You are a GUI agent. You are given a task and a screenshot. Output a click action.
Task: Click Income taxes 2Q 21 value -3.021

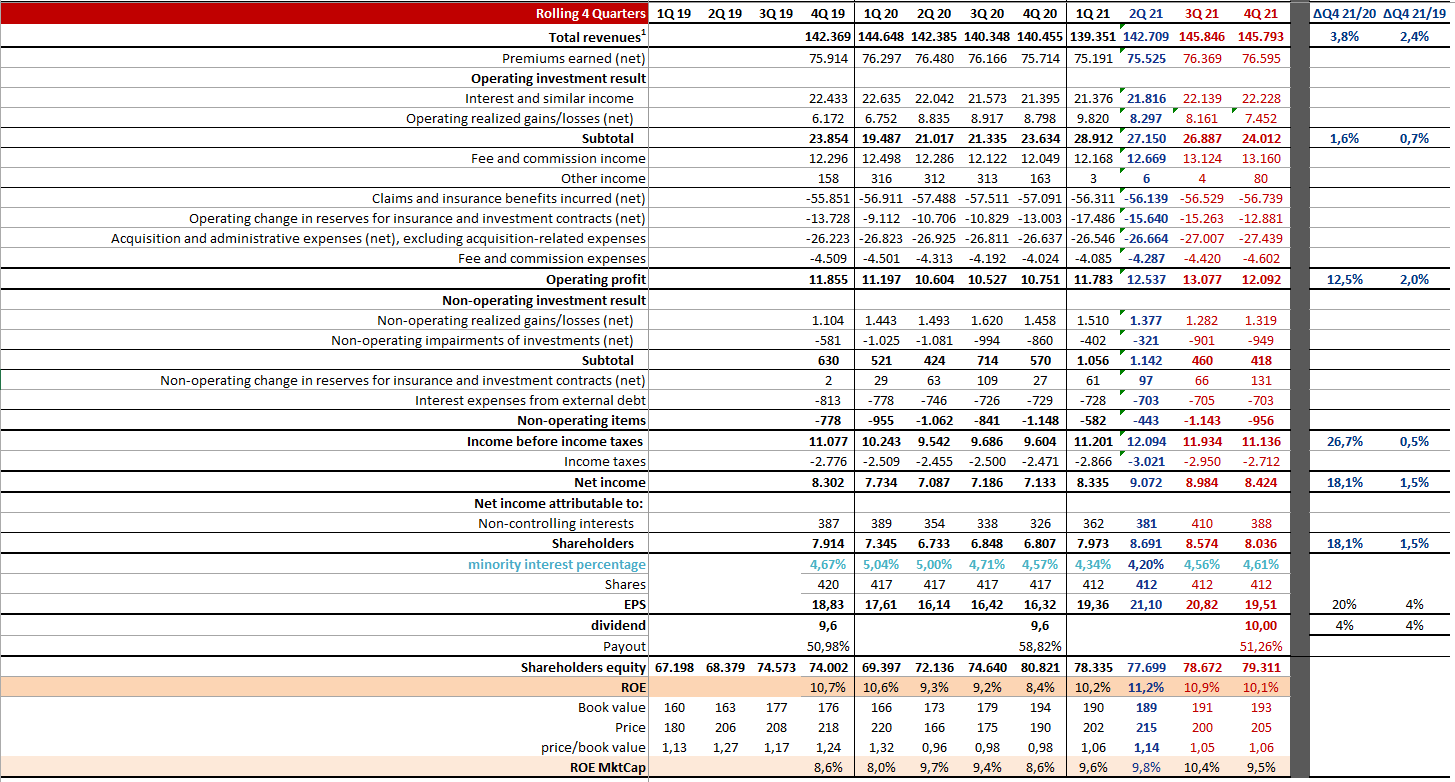click(x=1146, y=461)
